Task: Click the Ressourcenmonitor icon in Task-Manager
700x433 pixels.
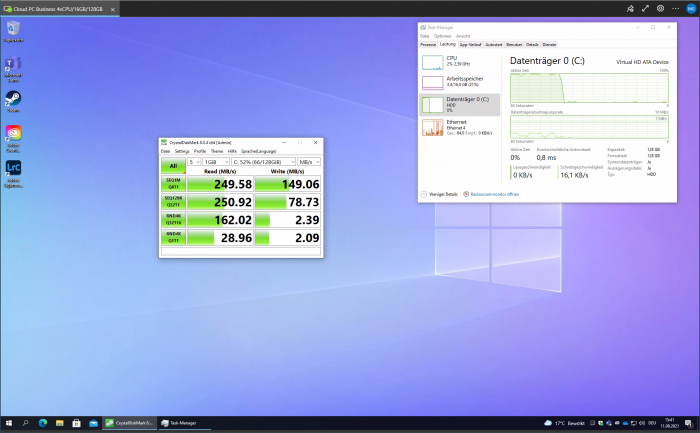Action: coord(466,194)
